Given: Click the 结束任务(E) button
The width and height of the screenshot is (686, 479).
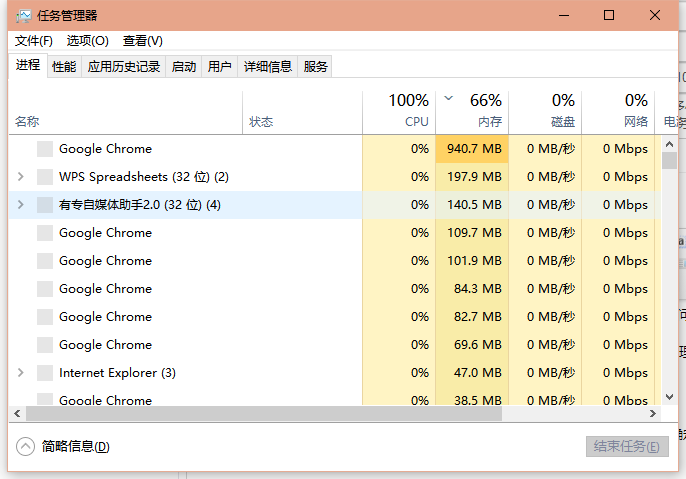Looking at the screenshot, I should [x=626, y=446].
